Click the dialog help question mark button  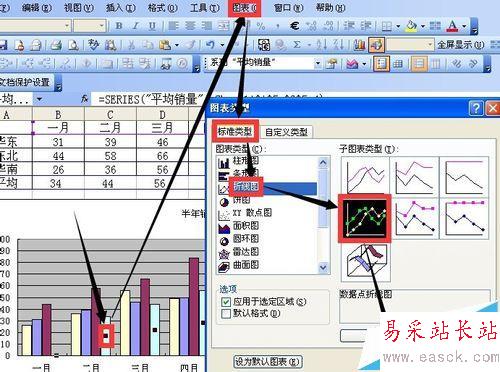[476, 108]
